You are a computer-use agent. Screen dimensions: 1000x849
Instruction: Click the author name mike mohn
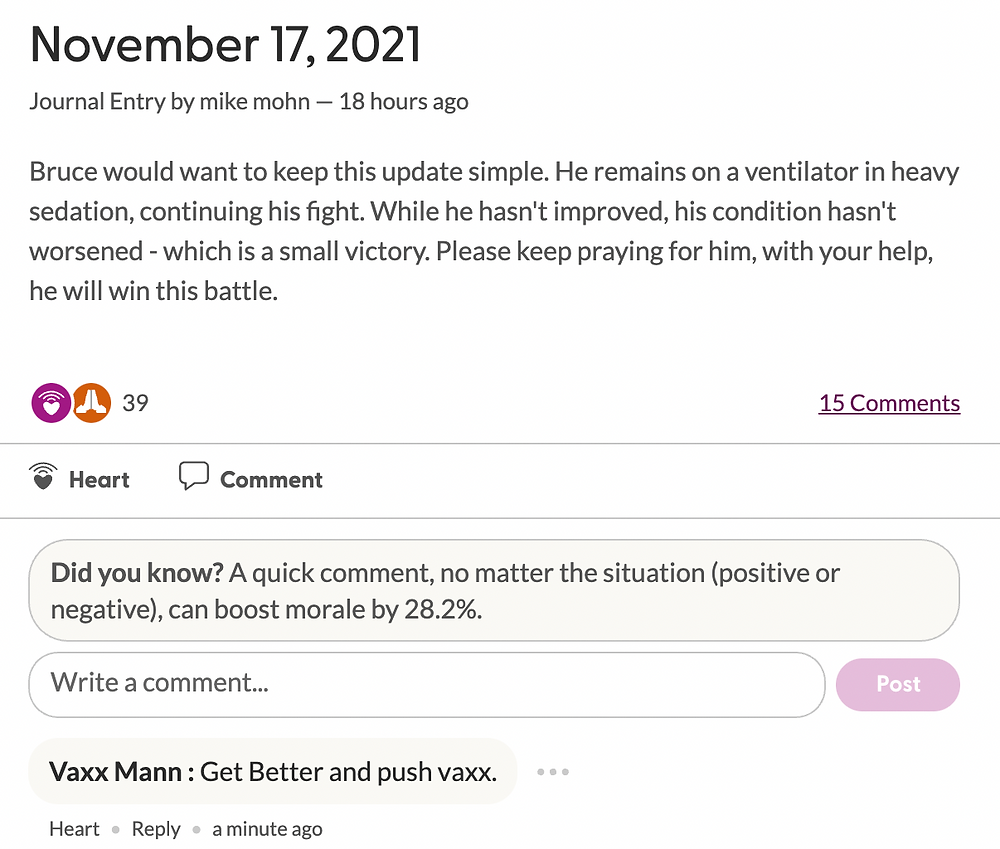(254, 101)
